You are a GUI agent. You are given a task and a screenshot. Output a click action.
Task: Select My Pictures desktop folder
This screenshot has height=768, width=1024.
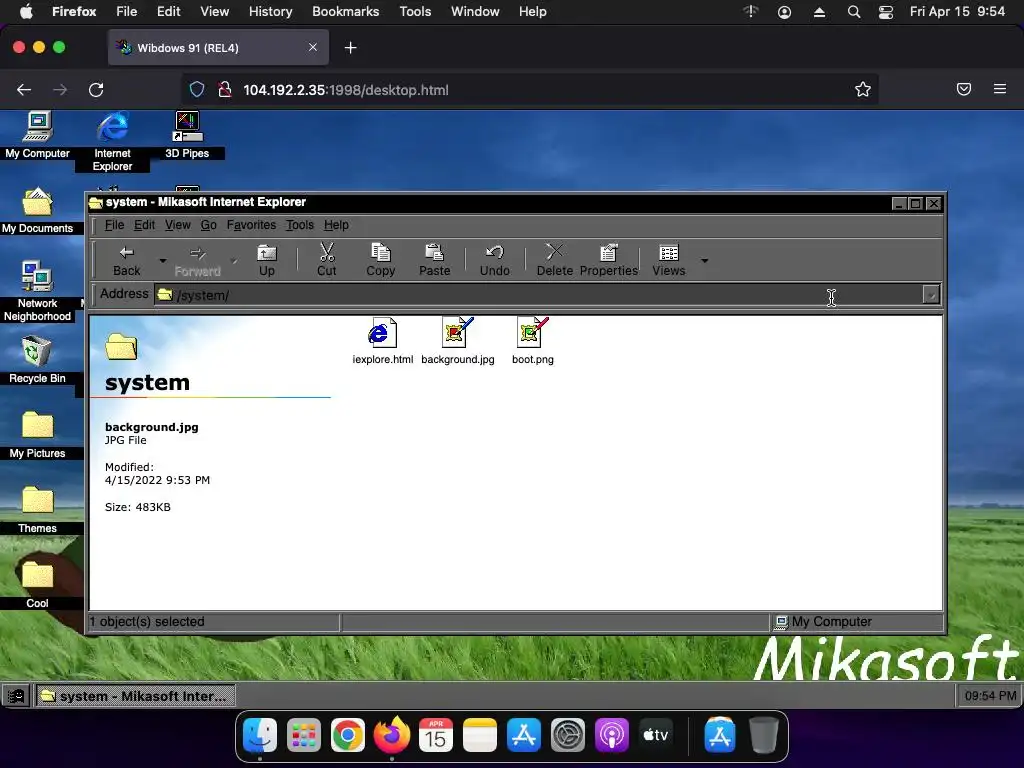[x=37, y=435]
